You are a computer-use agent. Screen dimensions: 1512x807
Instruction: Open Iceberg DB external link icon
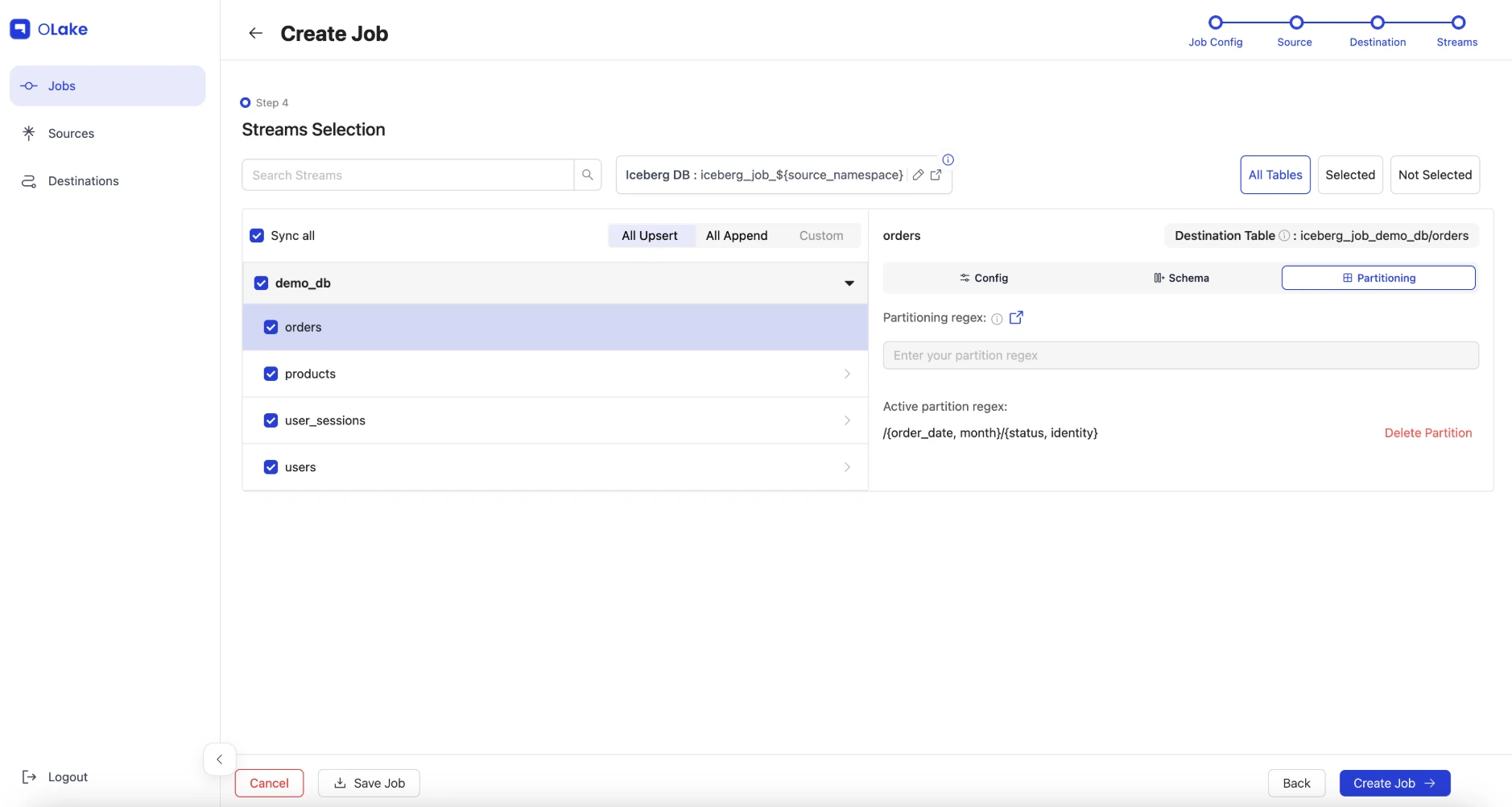pos(936,175)
